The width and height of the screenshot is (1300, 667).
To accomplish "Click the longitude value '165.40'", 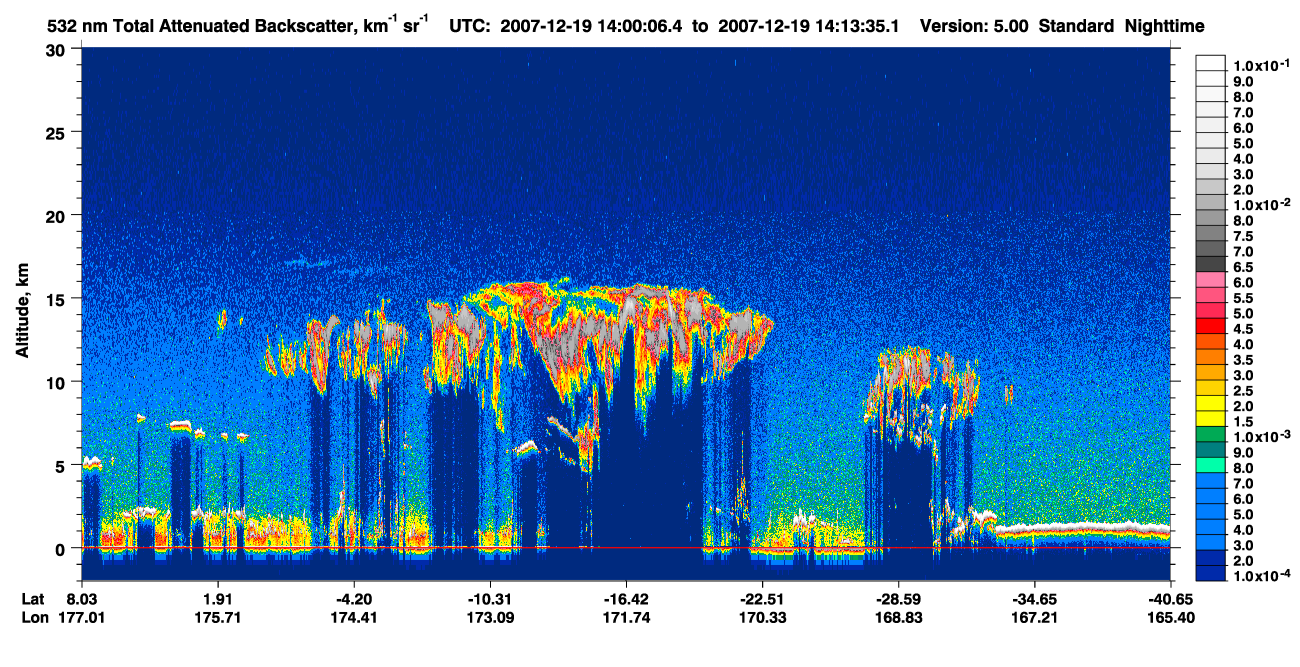I will 1170,618.
